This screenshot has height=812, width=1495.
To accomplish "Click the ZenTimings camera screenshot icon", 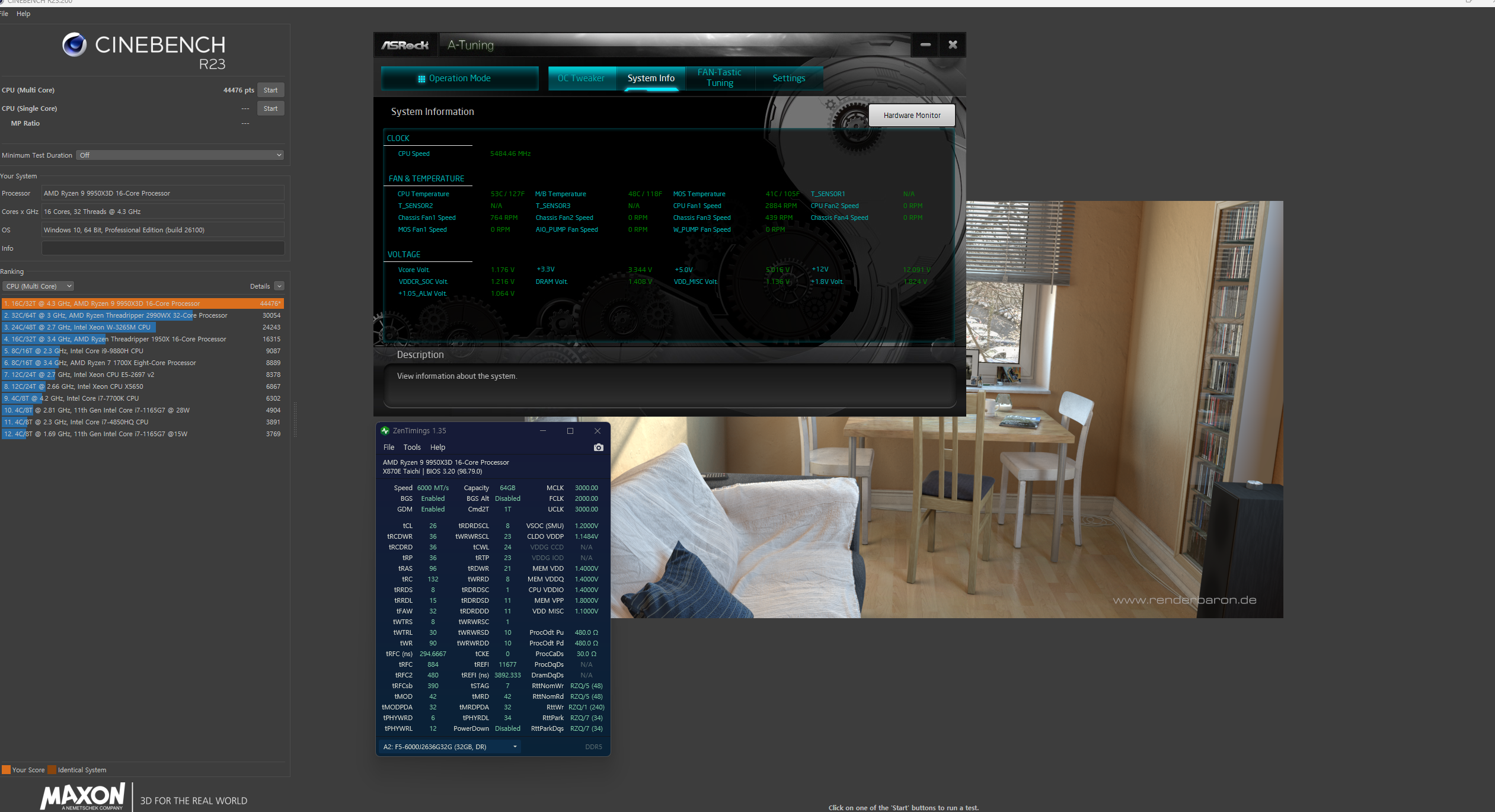I will tap(598, 447).
